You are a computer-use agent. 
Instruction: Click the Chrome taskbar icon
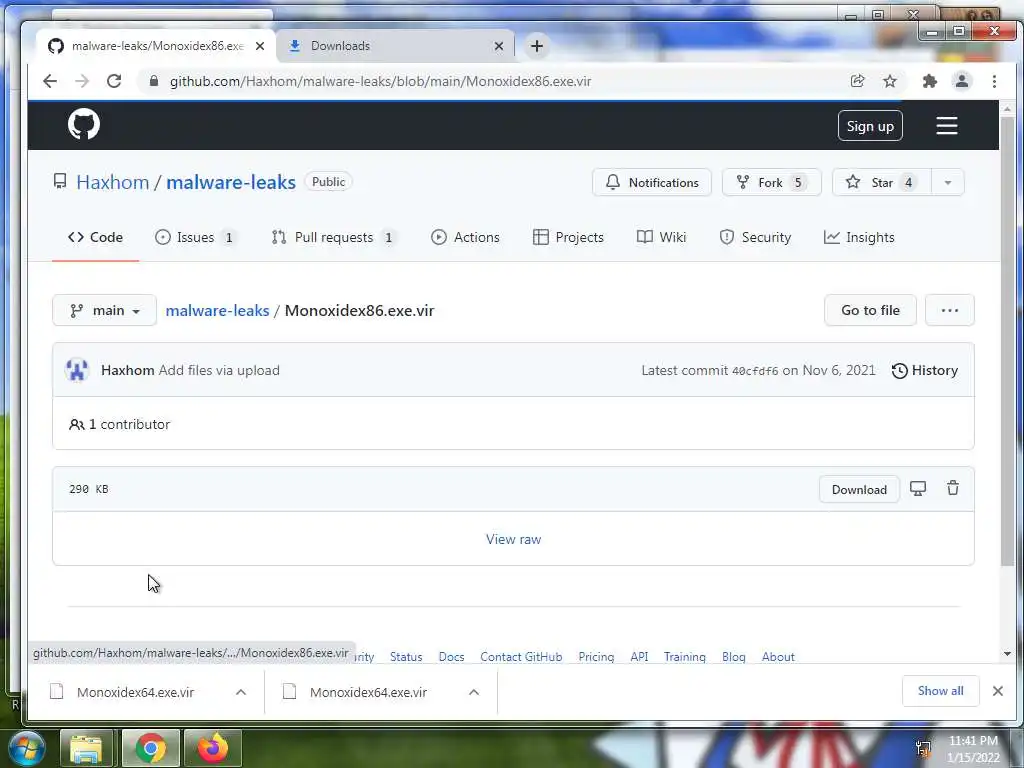click(151, 748)
